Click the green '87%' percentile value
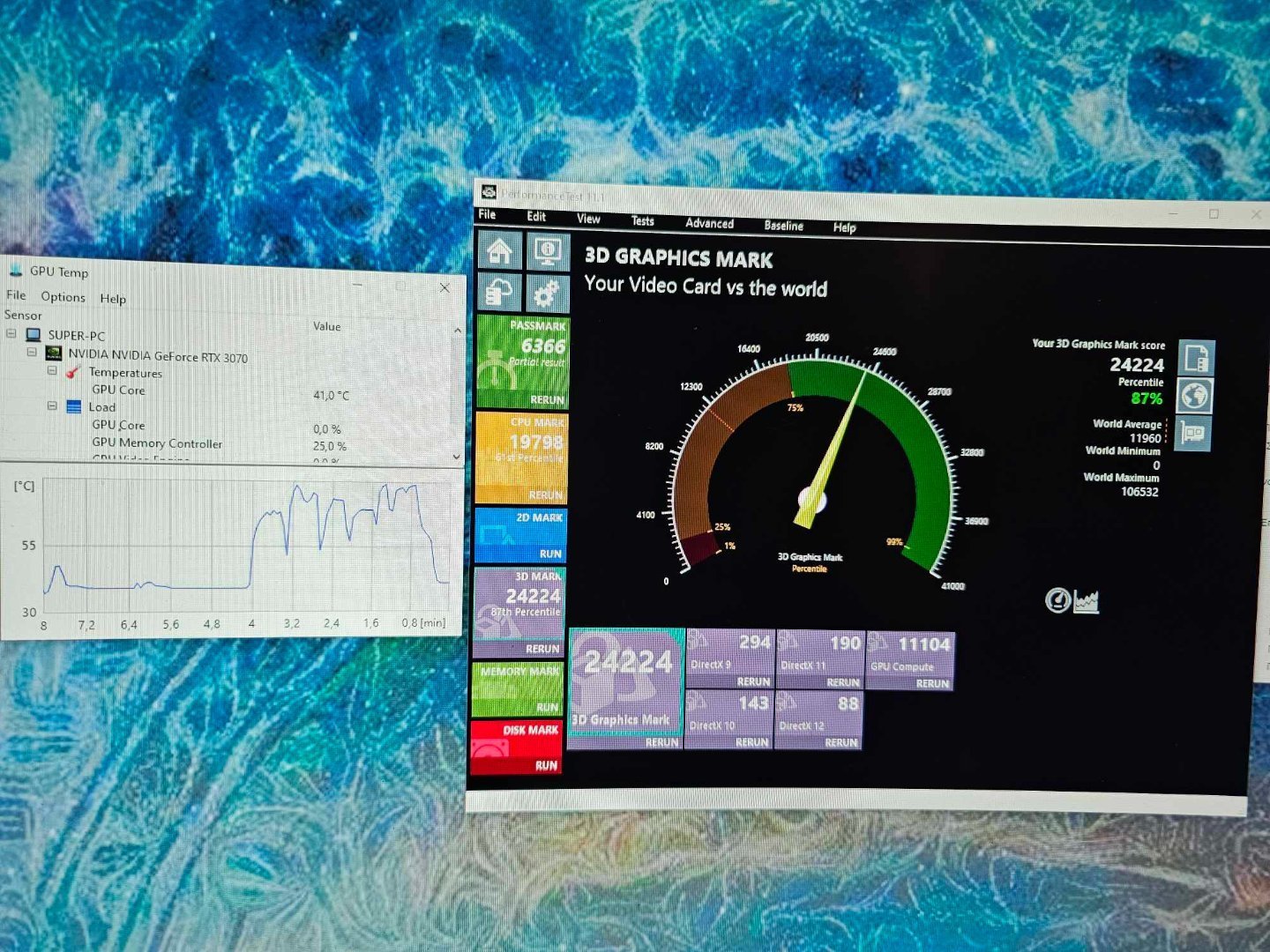 coord(1147,398)
